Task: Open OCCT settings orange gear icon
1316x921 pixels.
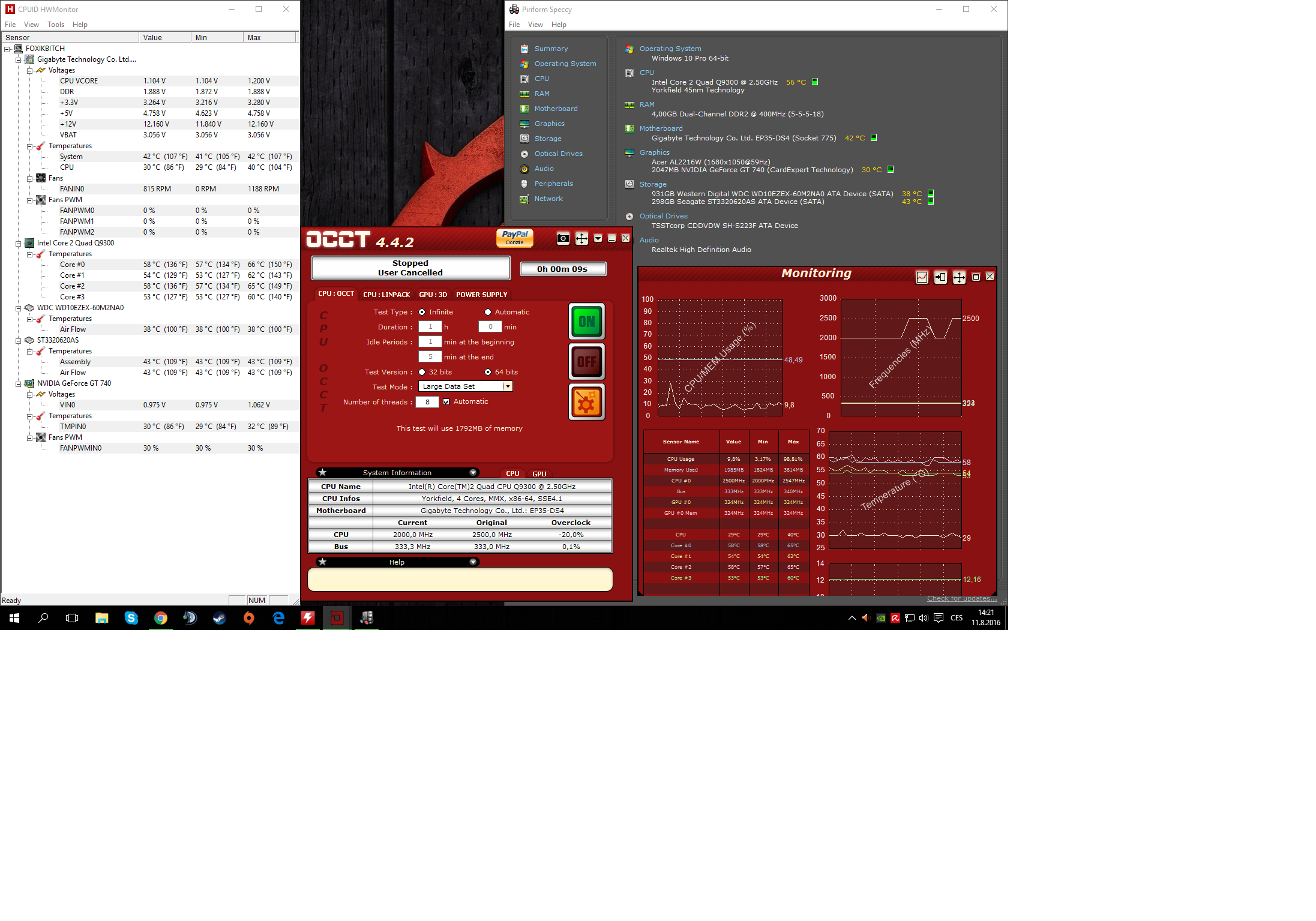Action: pyautogui.click(x=586, y=402)
